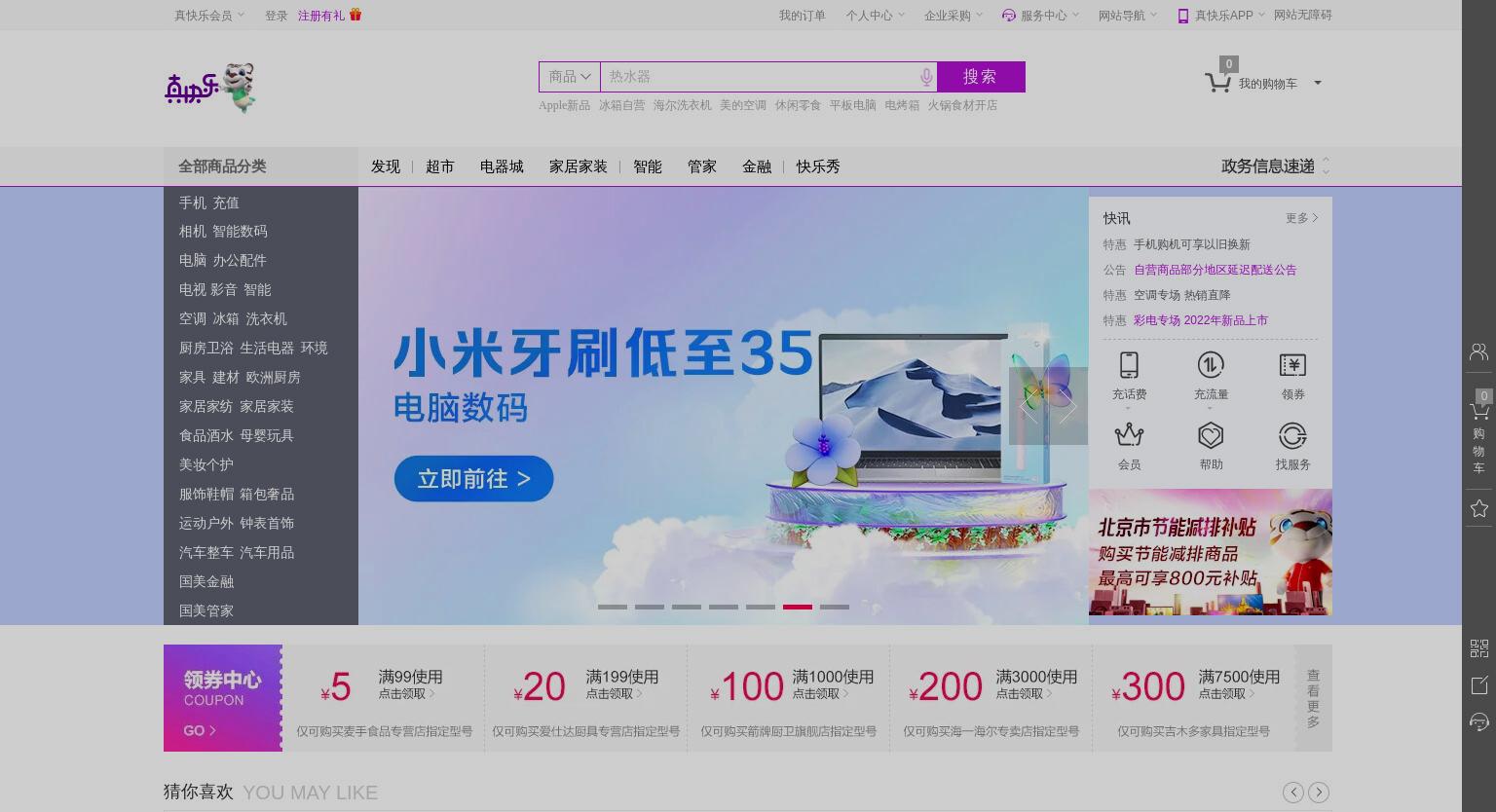Screen dimensions: 1496x812
Task: Open the 快乐秀 nav tab
Action: pos(818,166)
